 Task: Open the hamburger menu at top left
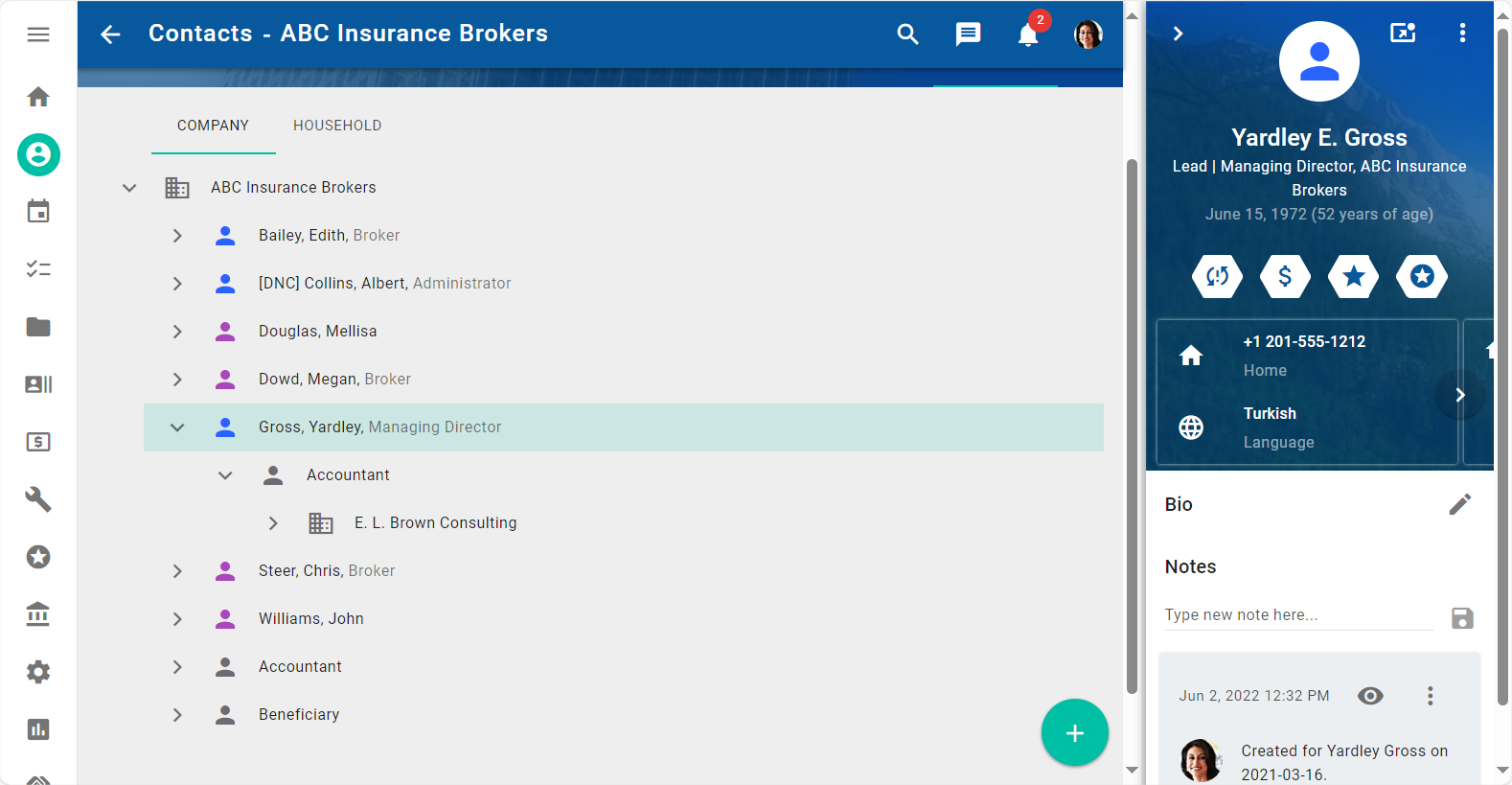[x=38, y=35]
